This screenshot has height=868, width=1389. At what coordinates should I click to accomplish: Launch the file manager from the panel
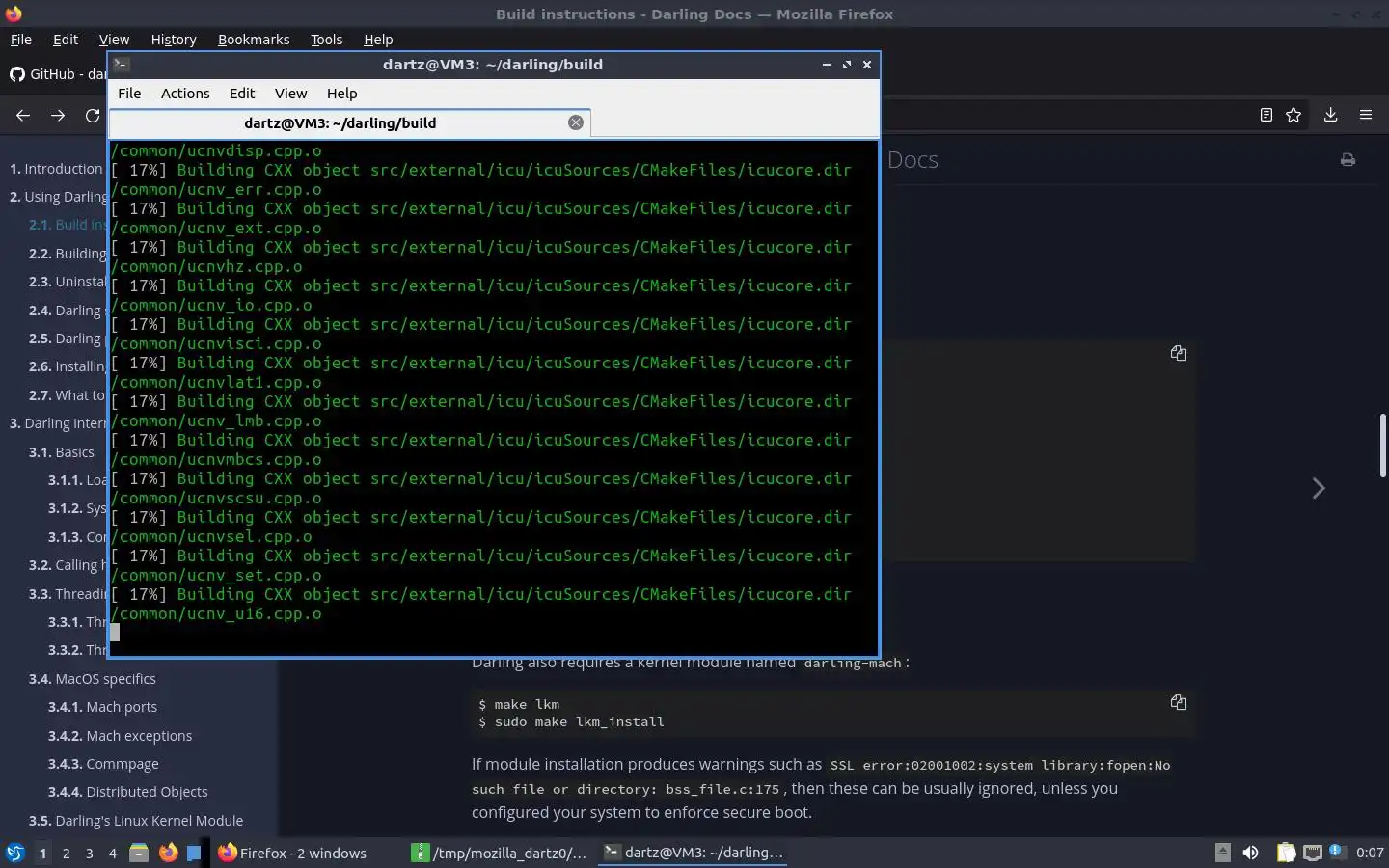139,853
